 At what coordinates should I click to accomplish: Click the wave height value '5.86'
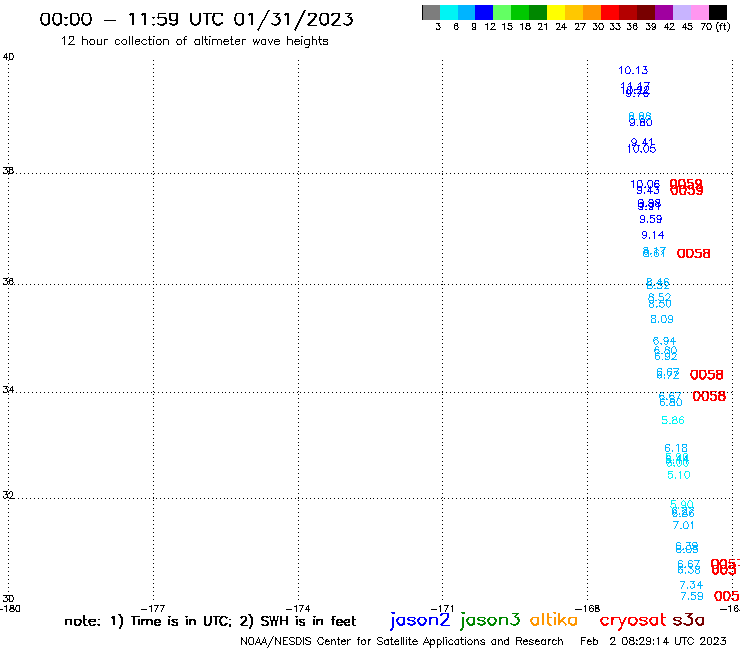(x=673, y=420)
